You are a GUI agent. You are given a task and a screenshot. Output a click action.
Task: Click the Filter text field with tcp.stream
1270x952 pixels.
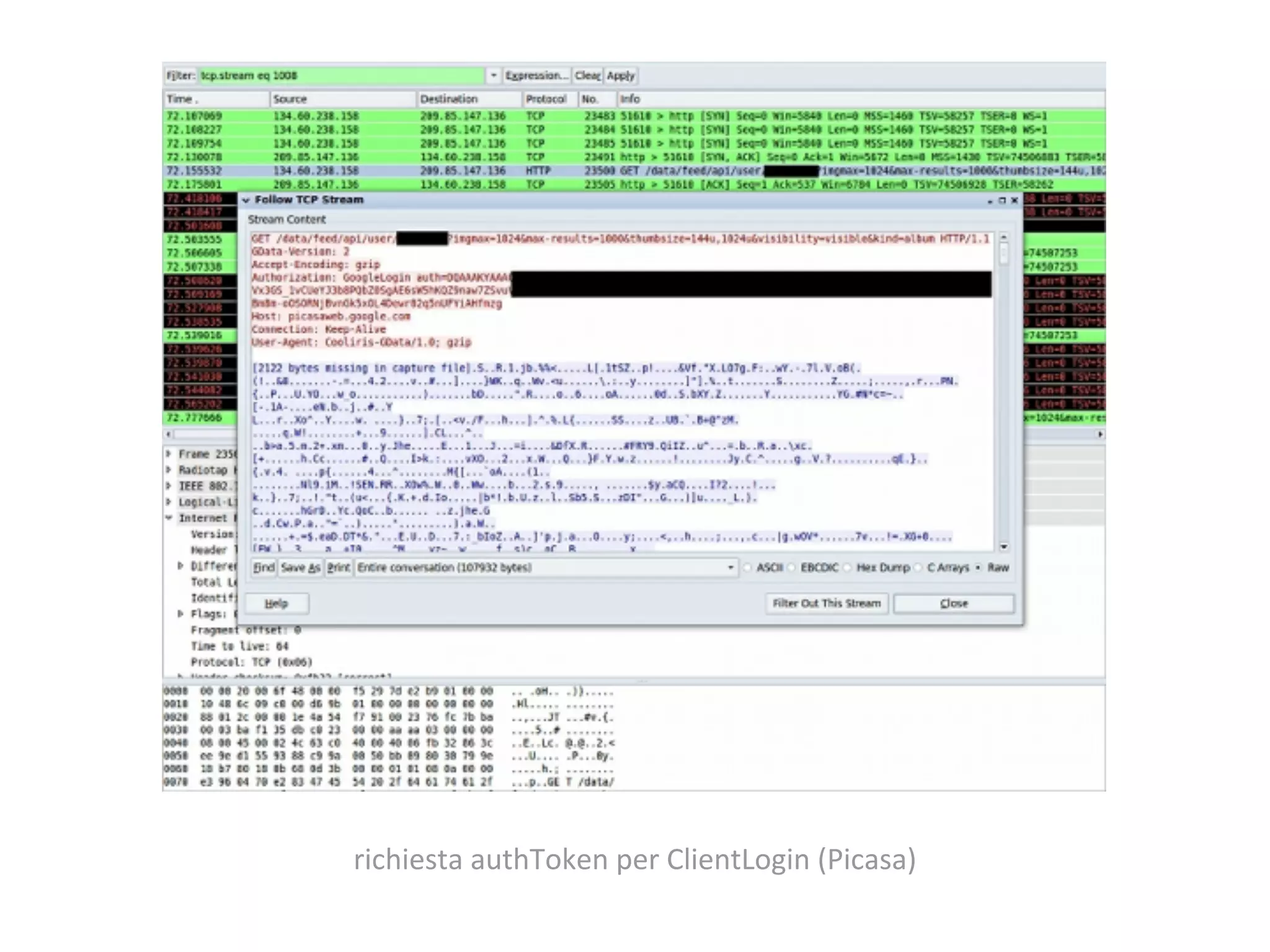point(341,76)
